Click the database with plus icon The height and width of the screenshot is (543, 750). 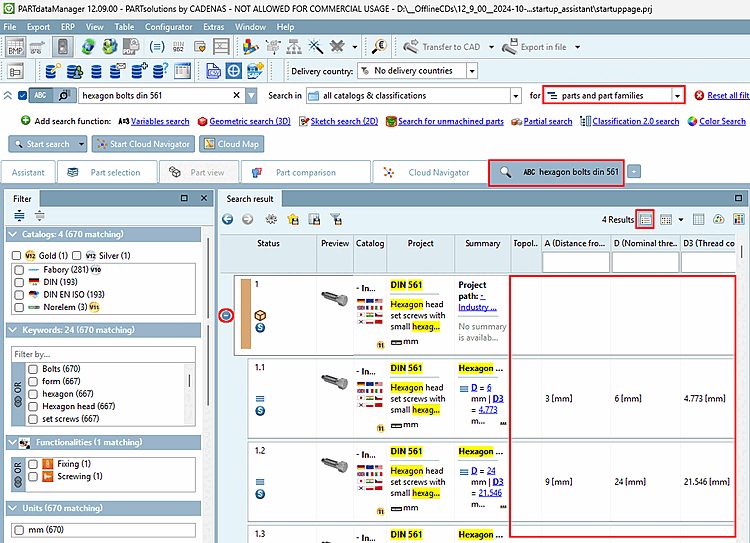139,71
